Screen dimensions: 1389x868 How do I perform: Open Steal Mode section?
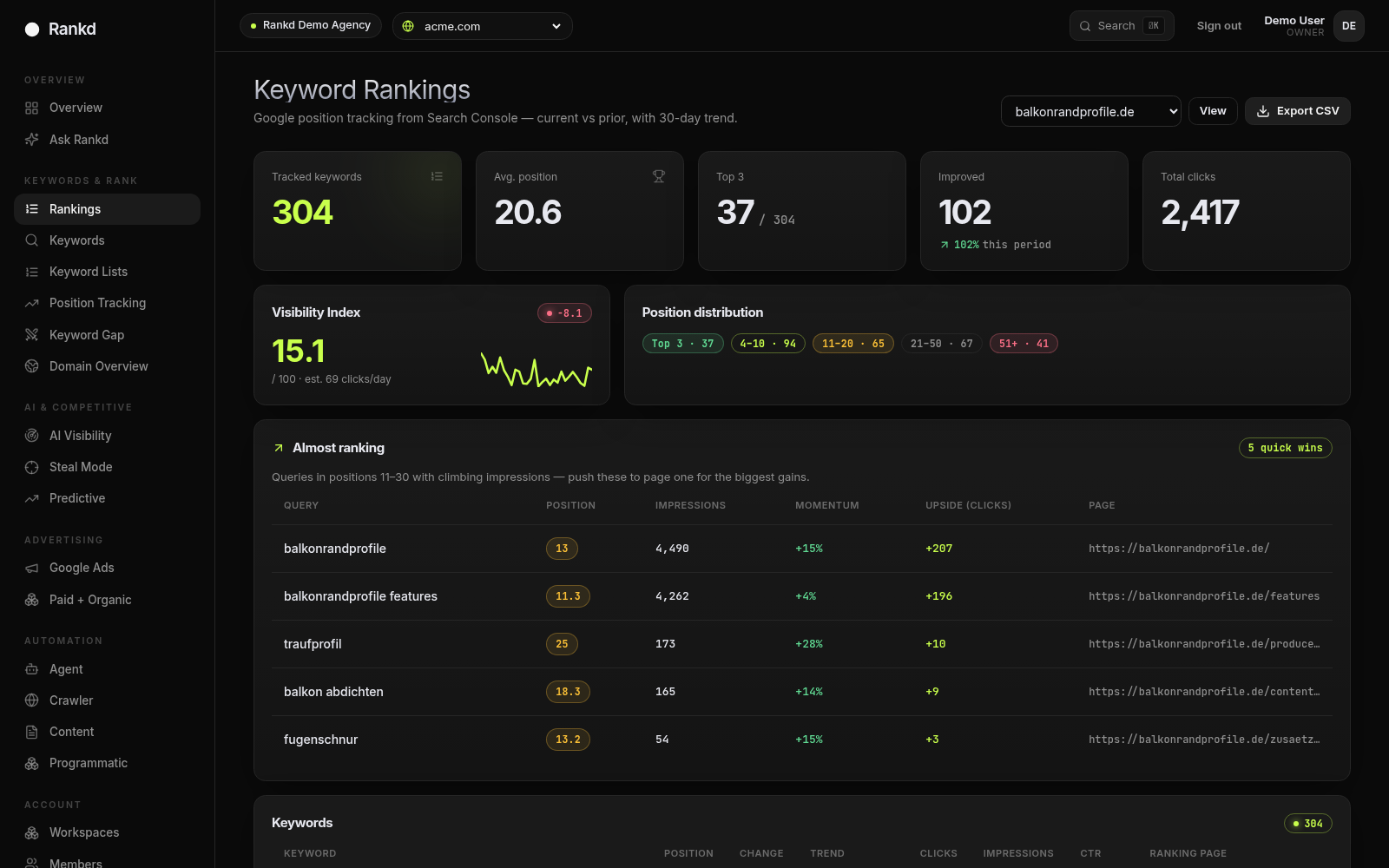[107, 467]
